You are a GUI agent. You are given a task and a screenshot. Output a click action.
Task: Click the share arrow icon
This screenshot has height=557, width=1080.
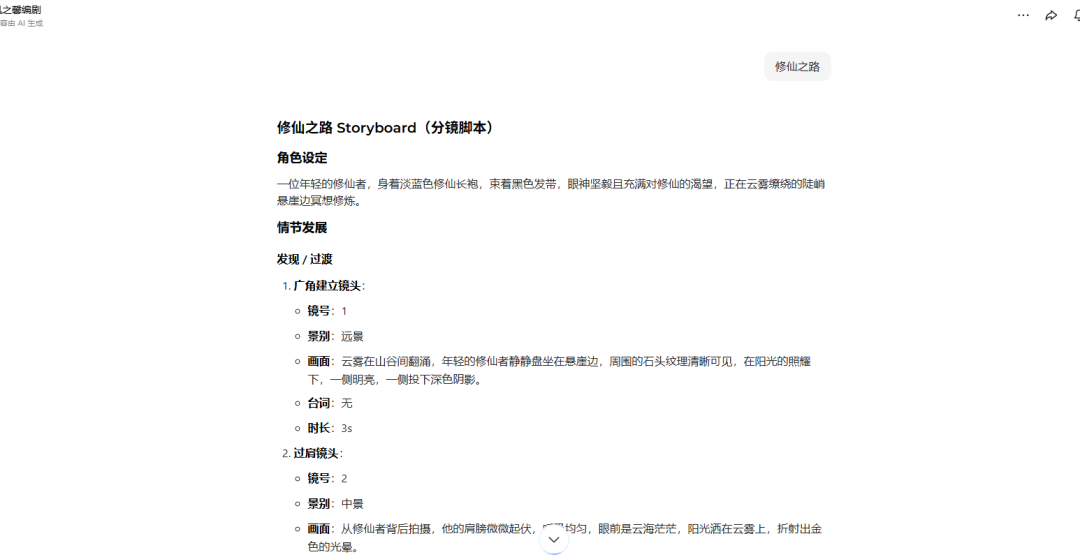tap(1051, 15)
